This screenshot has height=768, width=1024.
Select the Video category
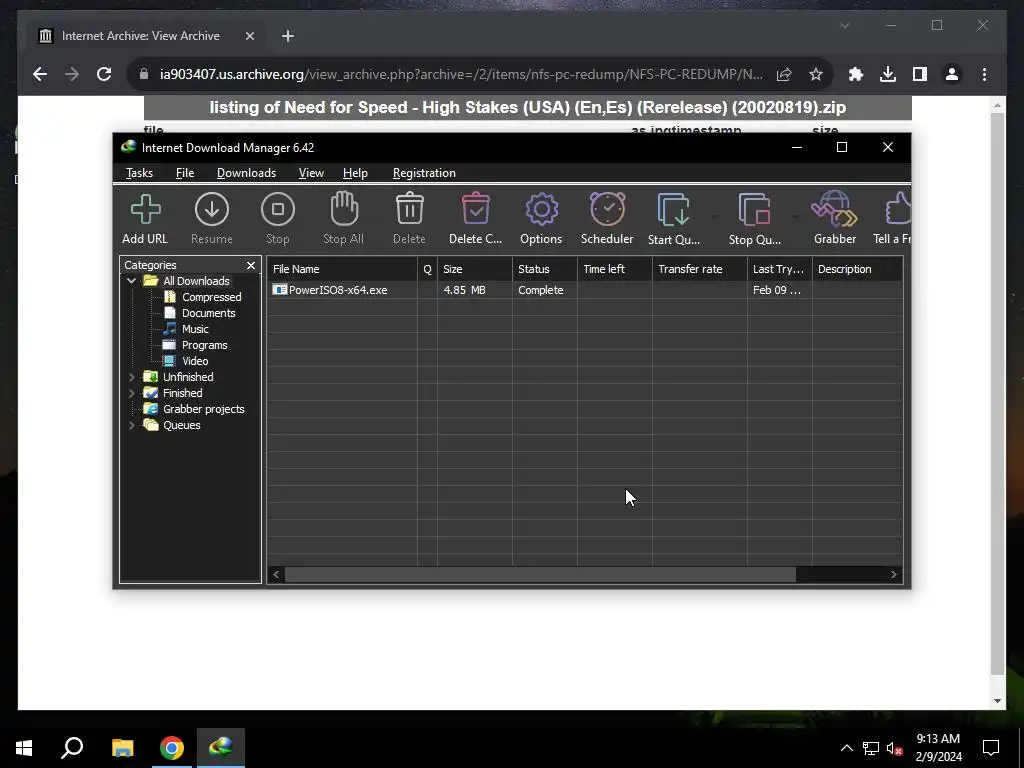195,361
